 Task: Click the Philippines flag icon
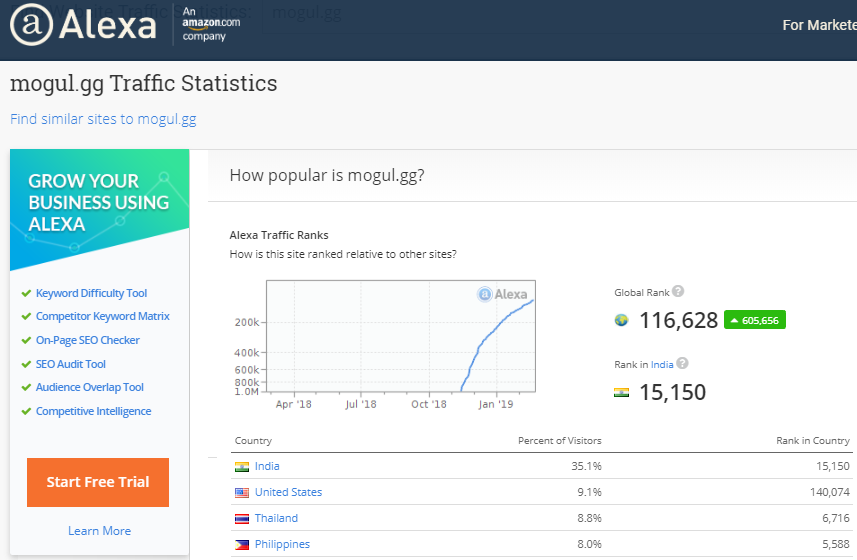click(242, 545)
